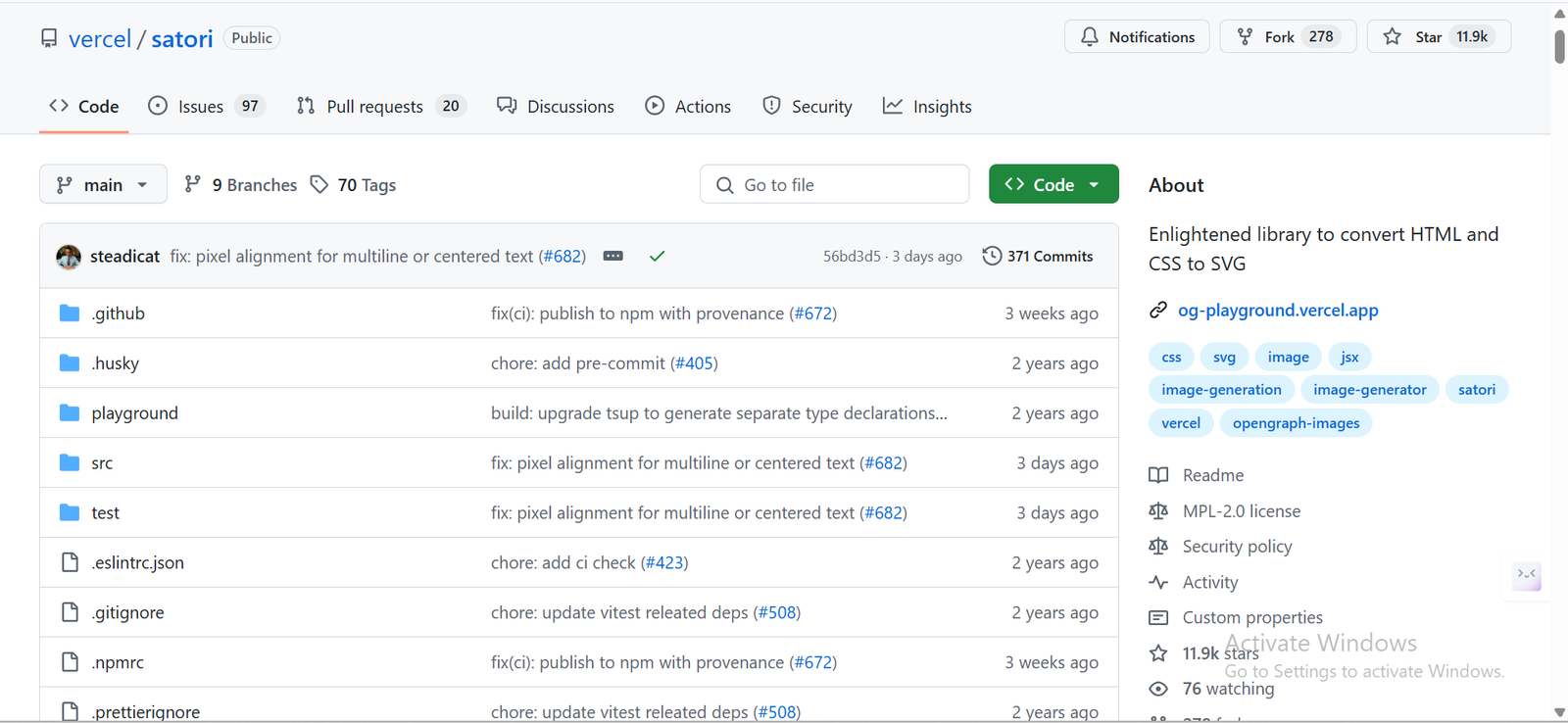Open pull request #682 in latest commit
Viewport: 1568px width, 723px height.
point(563,256)
